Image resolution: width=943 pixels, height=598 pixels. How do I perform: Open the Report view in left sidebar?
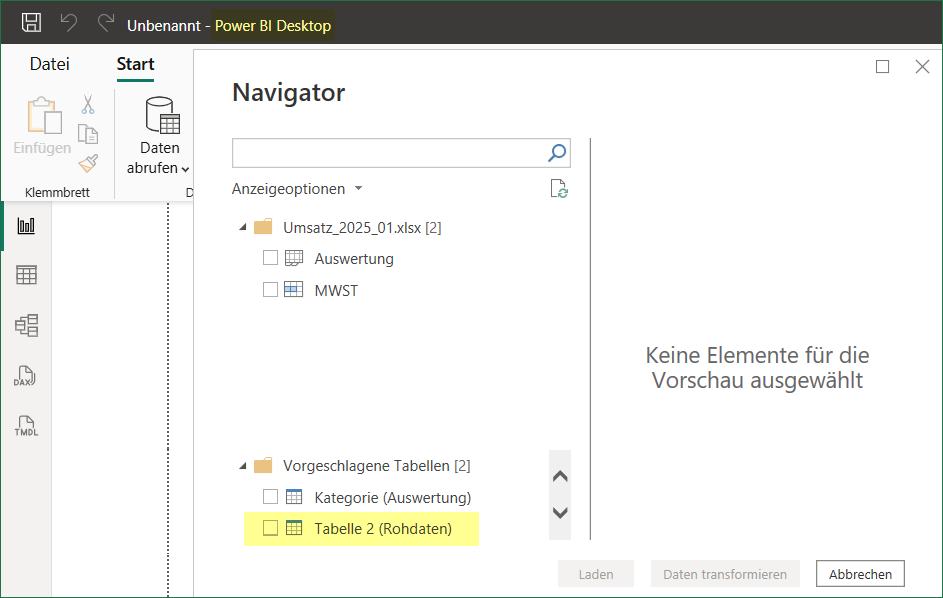coord(26,226)
